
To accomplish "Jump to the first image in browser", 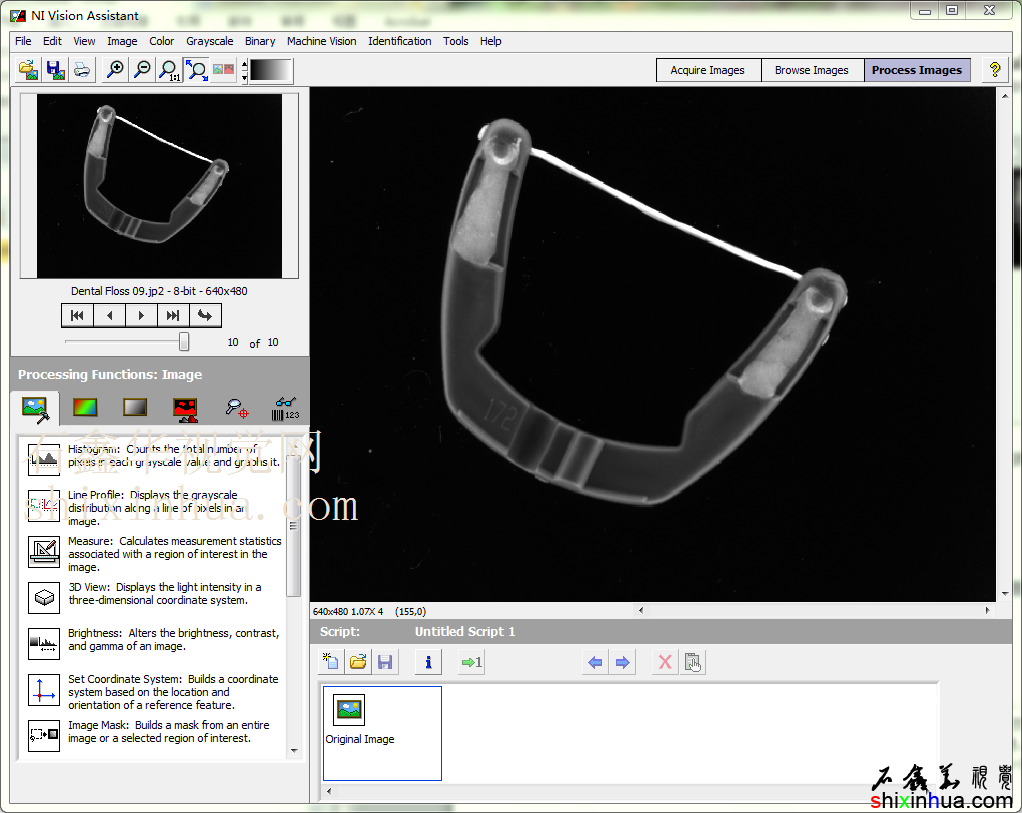I will [x=77, y=316].
